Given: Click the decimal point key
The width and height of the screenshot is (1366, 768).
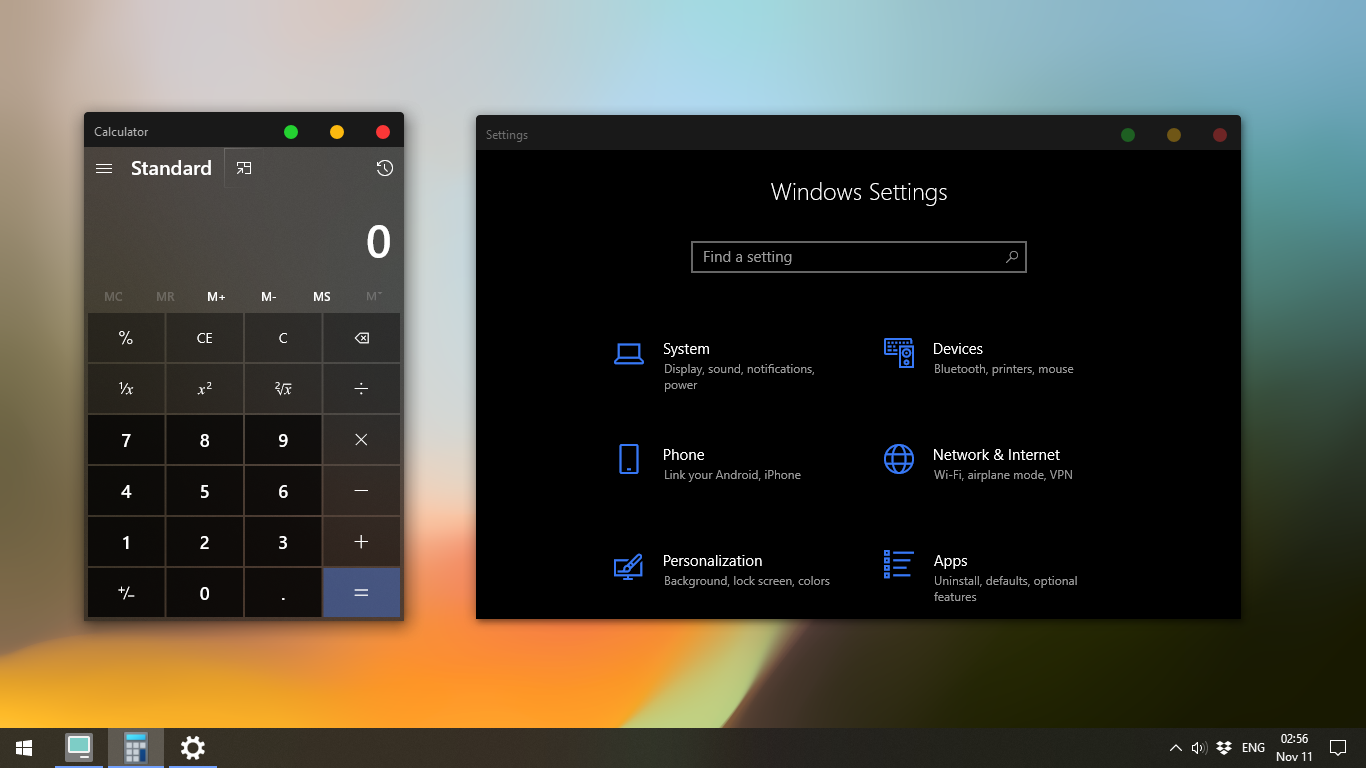Looking at the screenshot, I should pyautogui.click(x=283, y=593).
